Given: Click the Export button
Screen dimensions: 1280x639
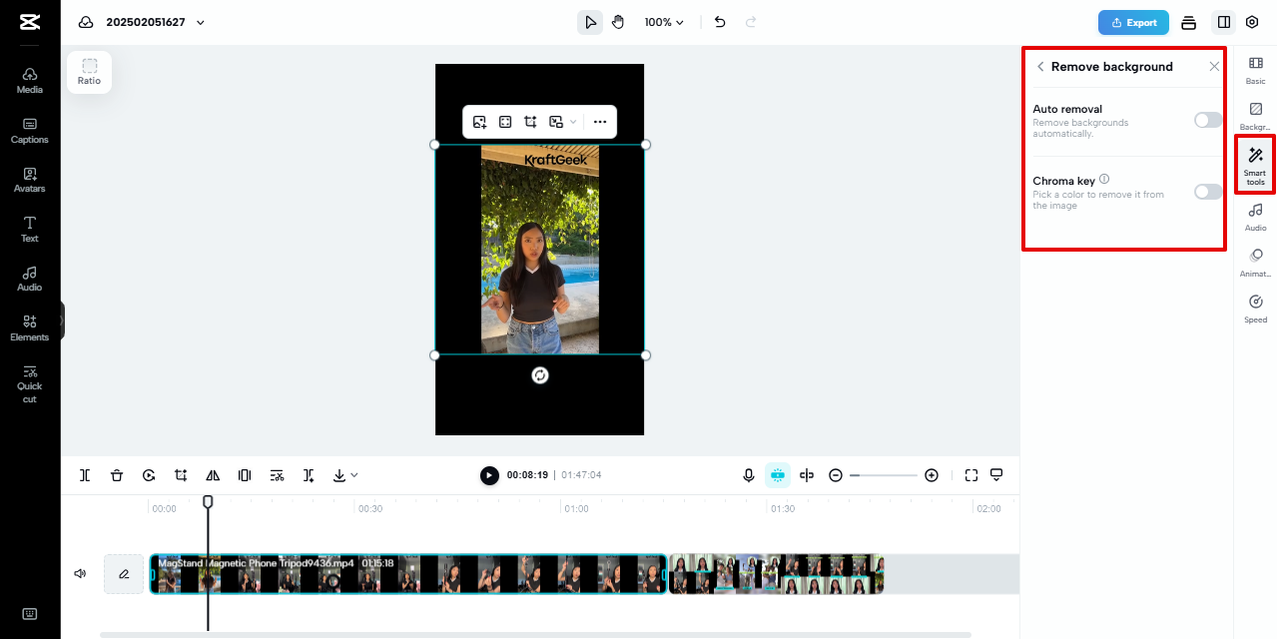Looking at the screenshot, I should pyautogui.click(x=1133, y=22).
